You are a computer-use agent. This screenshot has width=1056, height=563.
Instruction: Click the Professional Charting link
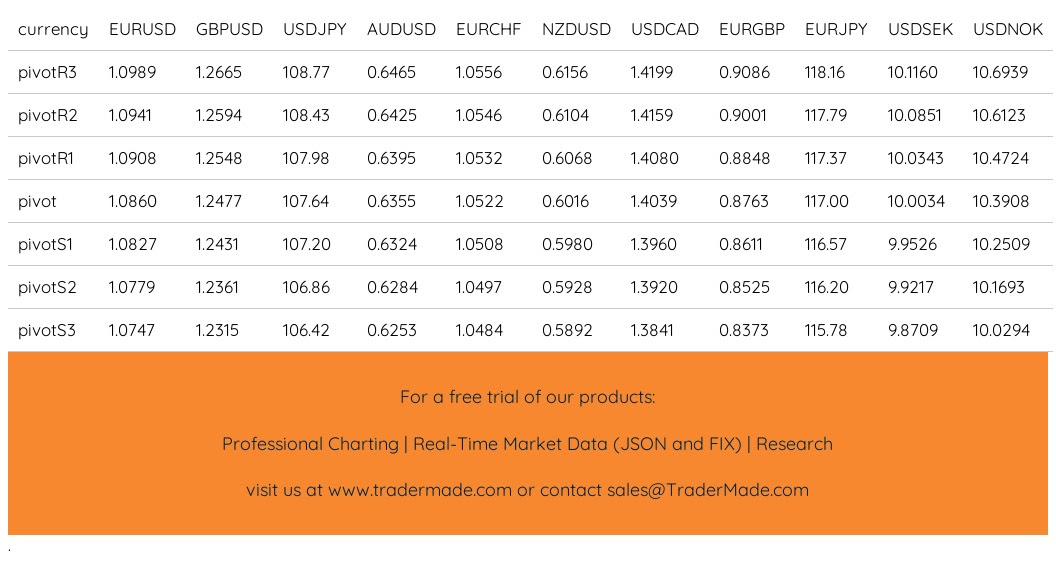coord(310,444)
